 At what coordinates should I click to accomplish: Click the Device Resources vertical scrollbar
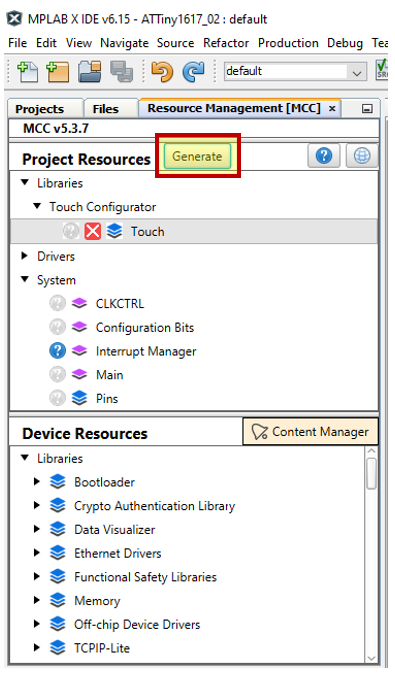point(371,556)
